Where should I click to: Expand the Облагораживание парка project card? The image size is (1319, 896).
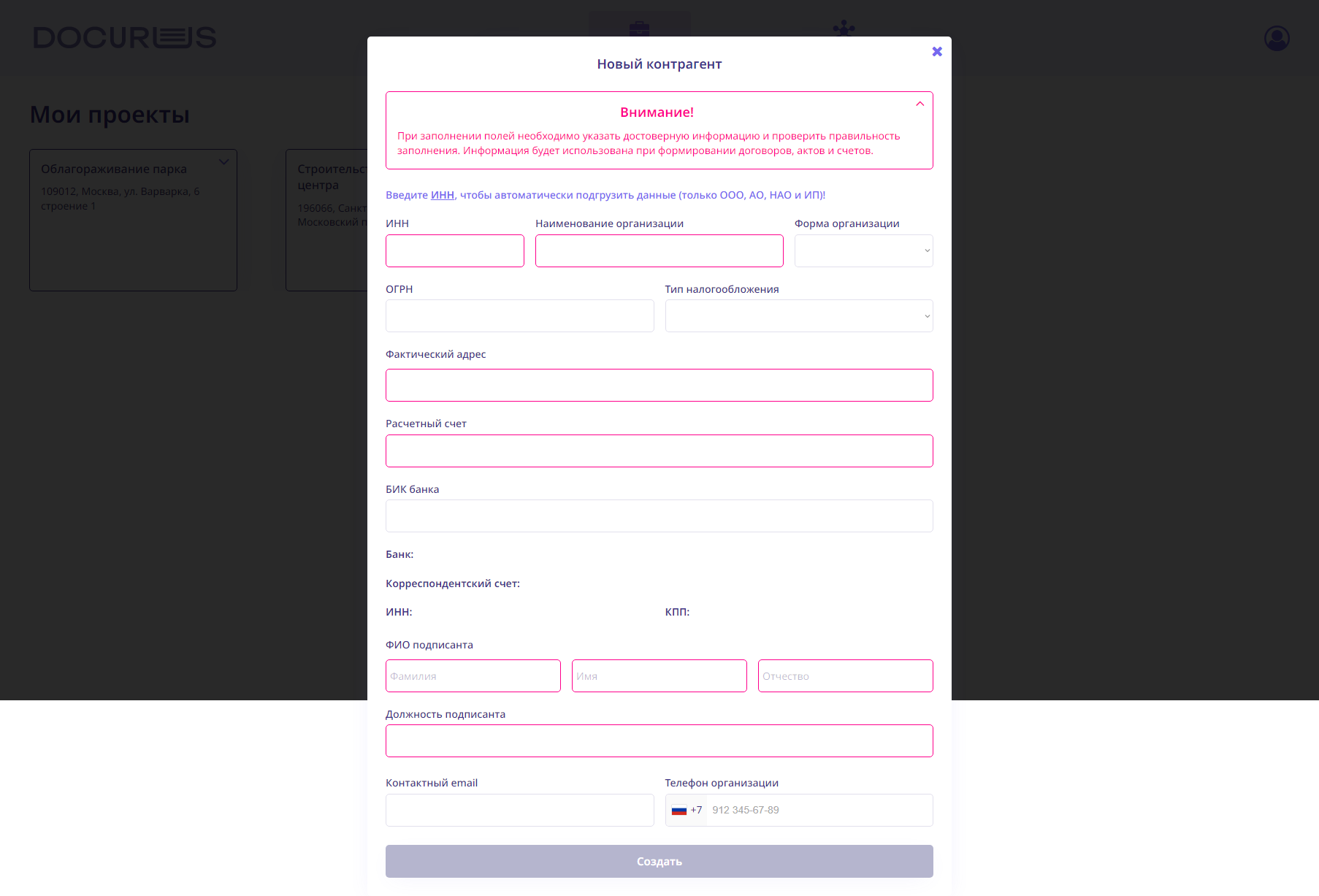[223, 162]
